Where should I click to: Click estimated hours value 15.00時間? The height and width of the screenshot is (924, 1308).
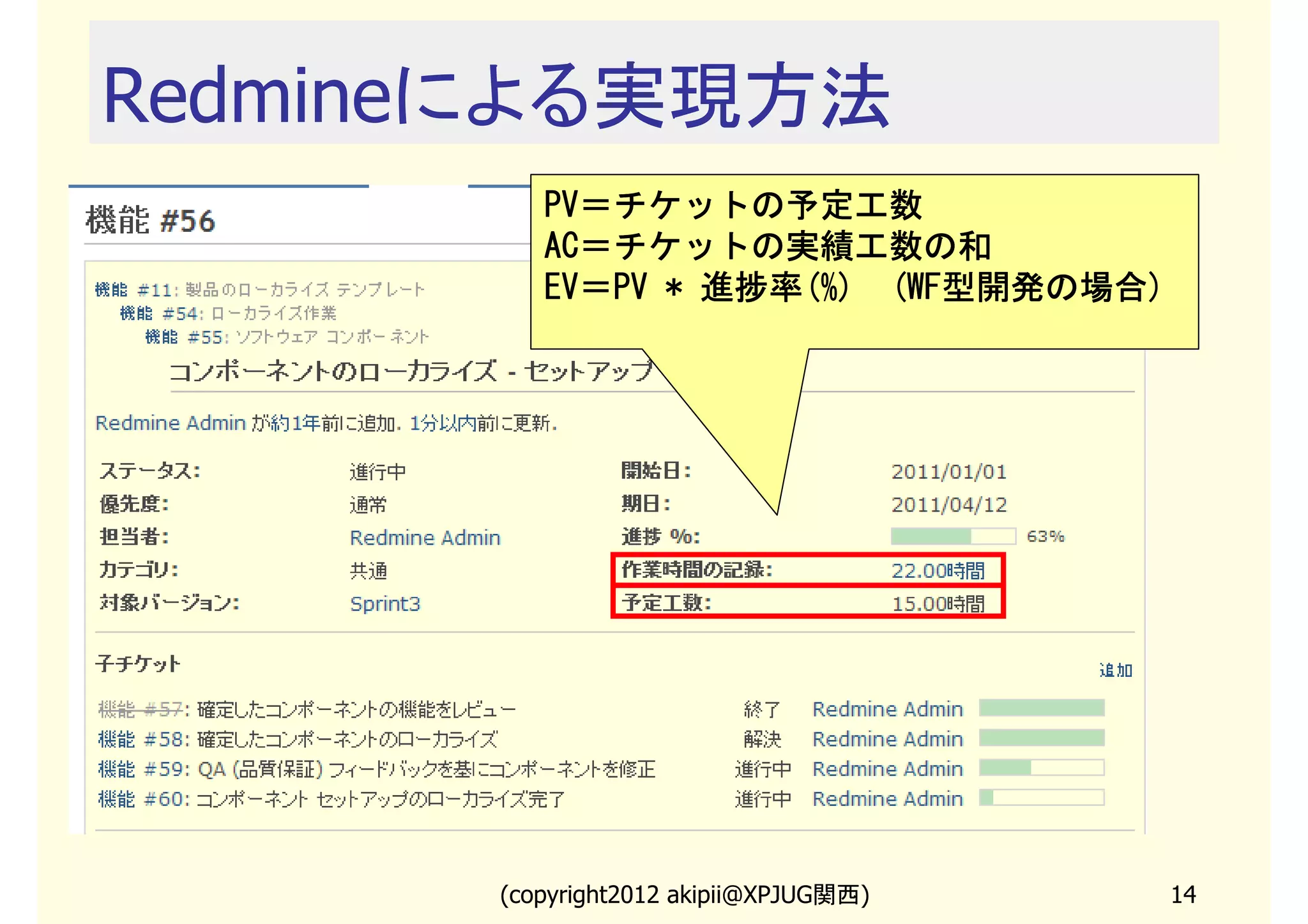tap(938, 603)
